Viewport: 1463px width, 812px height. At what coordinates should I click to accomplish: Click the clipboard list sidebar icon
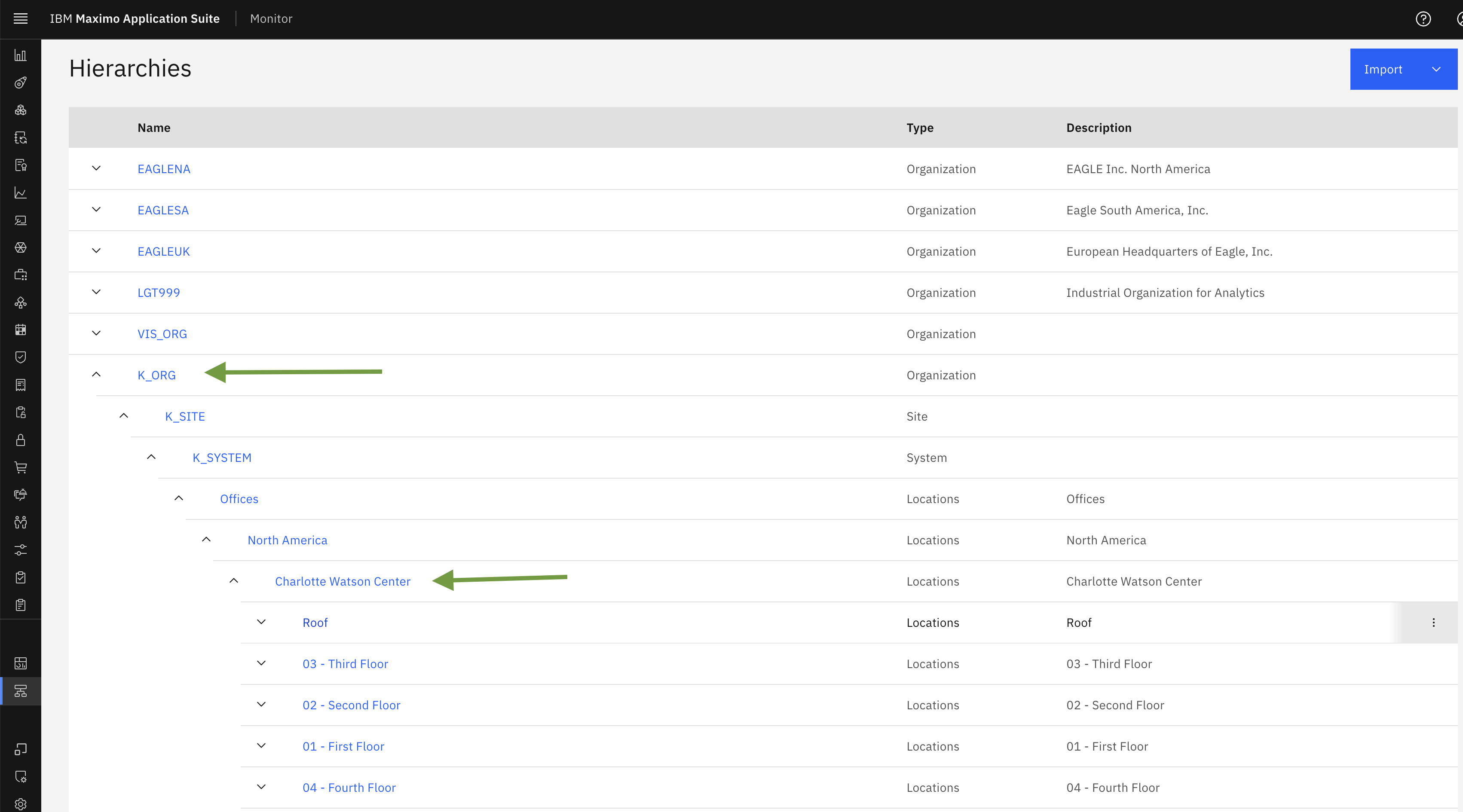click(21, 605)
